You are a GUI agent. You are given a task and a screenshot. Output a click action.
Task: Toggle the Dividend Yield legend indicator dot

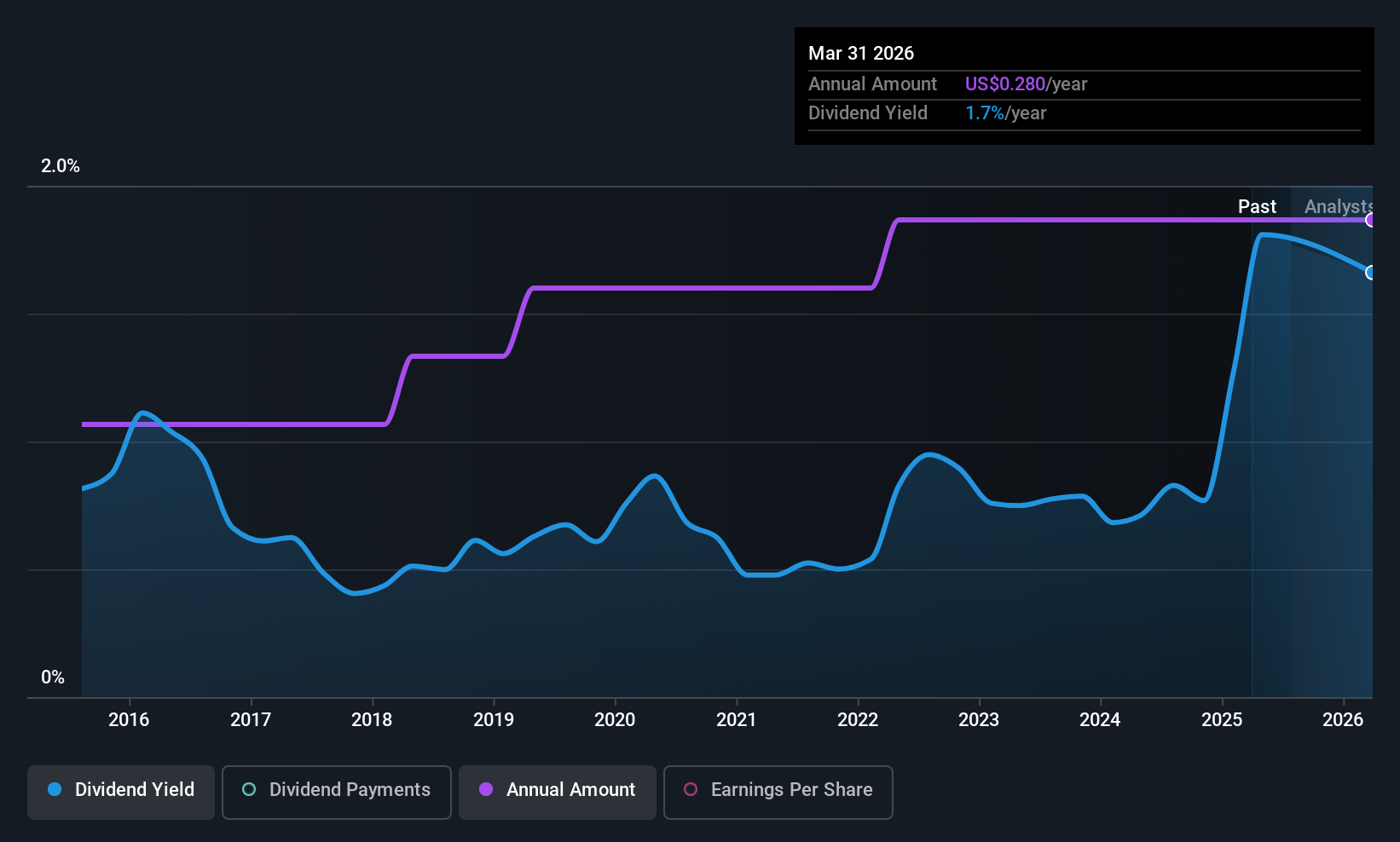coord(55,790)
